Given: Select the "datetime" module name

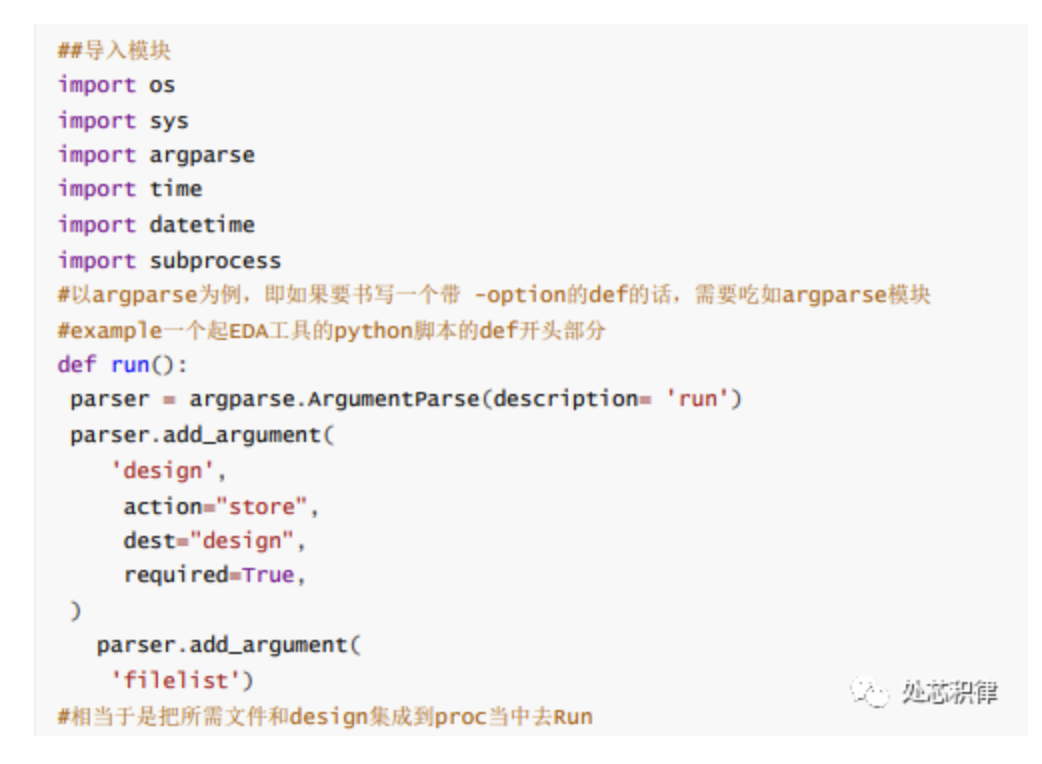Looking at the screenshot, I should click(x=202, y=225).
